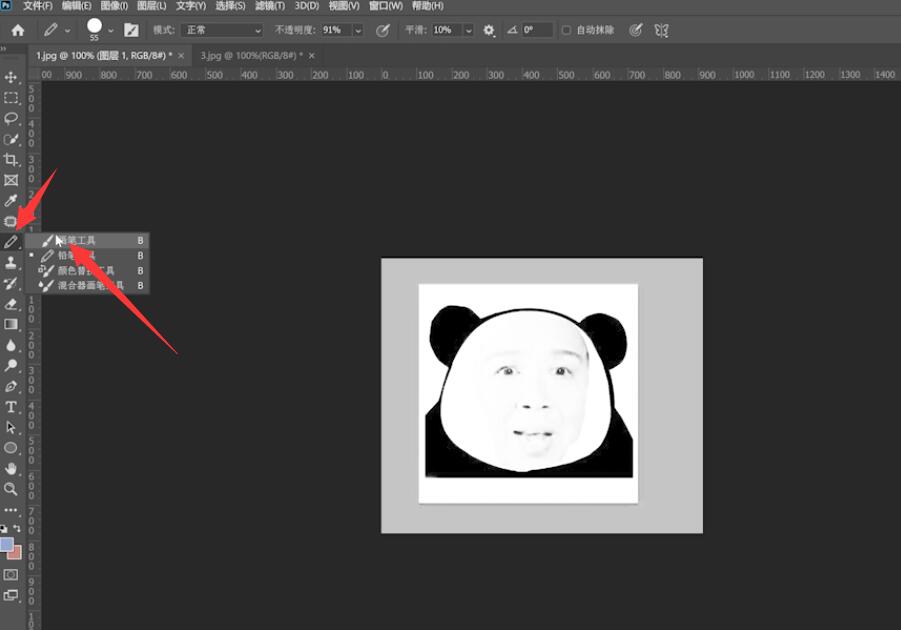Select the Move tool
Screen dimensions: 901x630
click(x=10, y=78)
